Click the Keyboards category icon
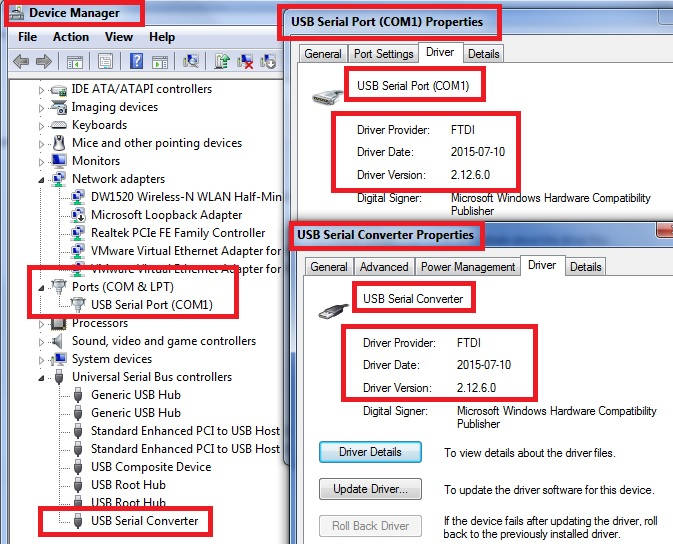The width and height of the screenshot is (673, 544). click(59, 125)
